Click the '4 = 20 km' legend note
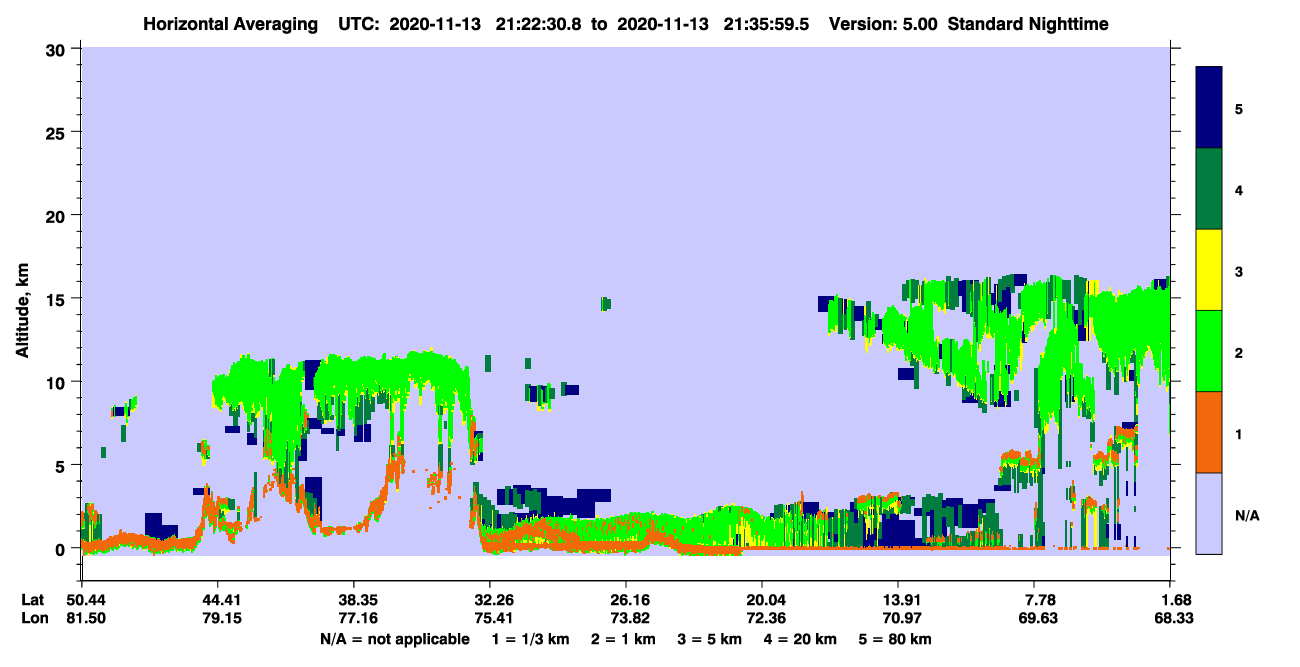 pos(801,639)
